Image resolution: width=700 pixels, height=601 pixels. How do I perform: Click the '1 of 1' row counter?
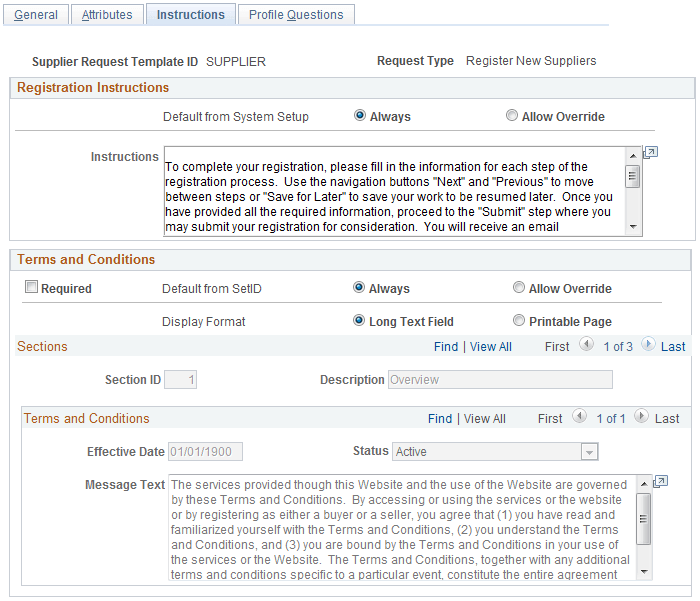[x=611, y=418]
